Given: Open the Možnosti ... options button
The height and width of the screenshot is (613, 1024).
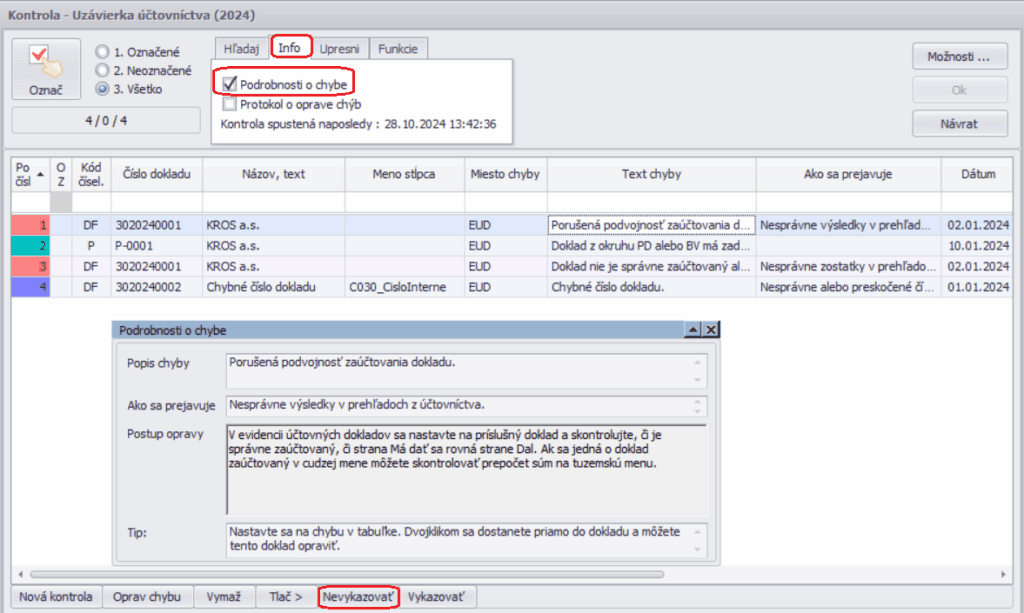Looking at the screenshot, I should pos(959,56).
